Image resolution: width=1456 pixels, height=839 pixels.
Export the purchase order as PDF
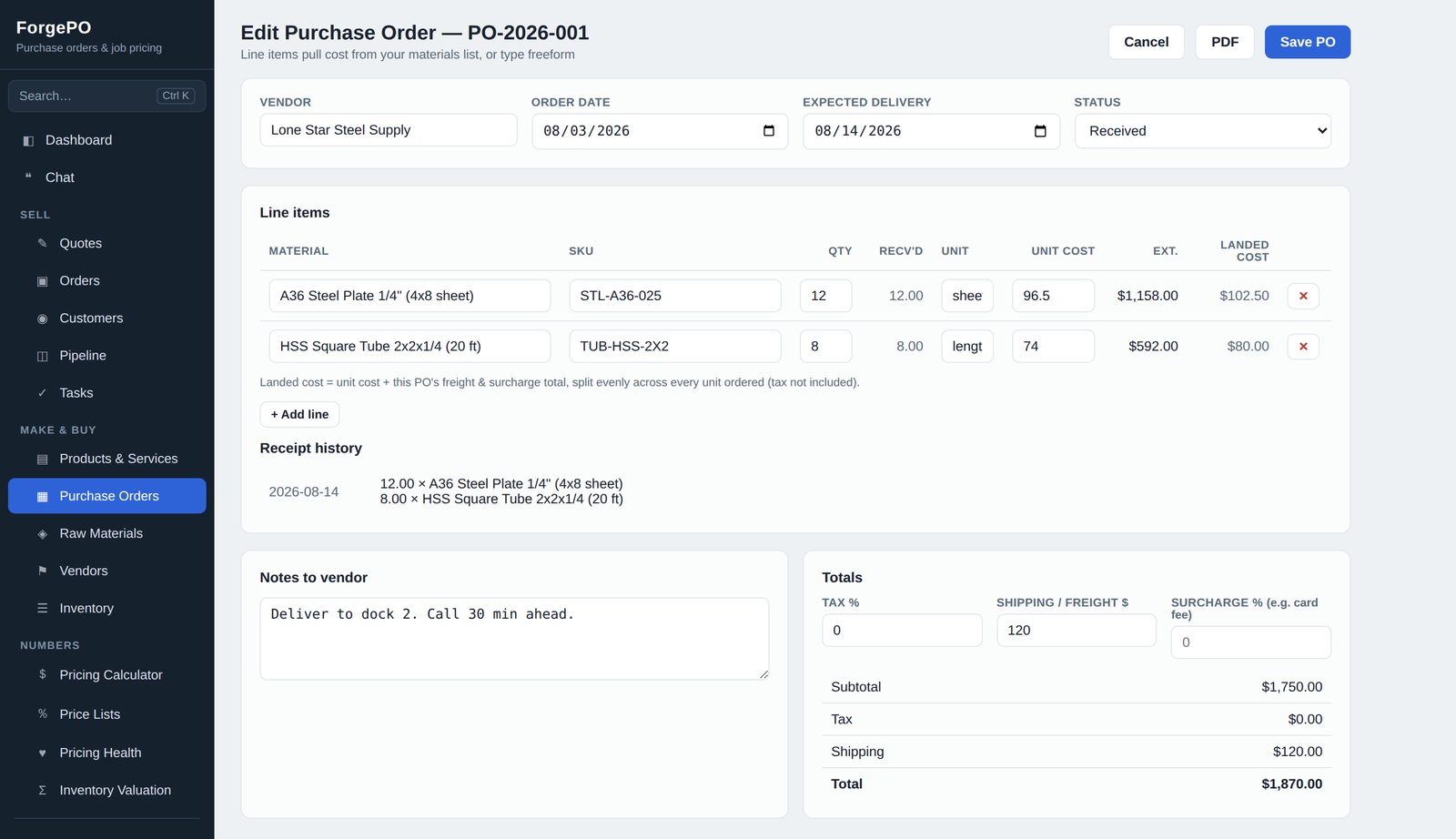tap(1225, 42)
